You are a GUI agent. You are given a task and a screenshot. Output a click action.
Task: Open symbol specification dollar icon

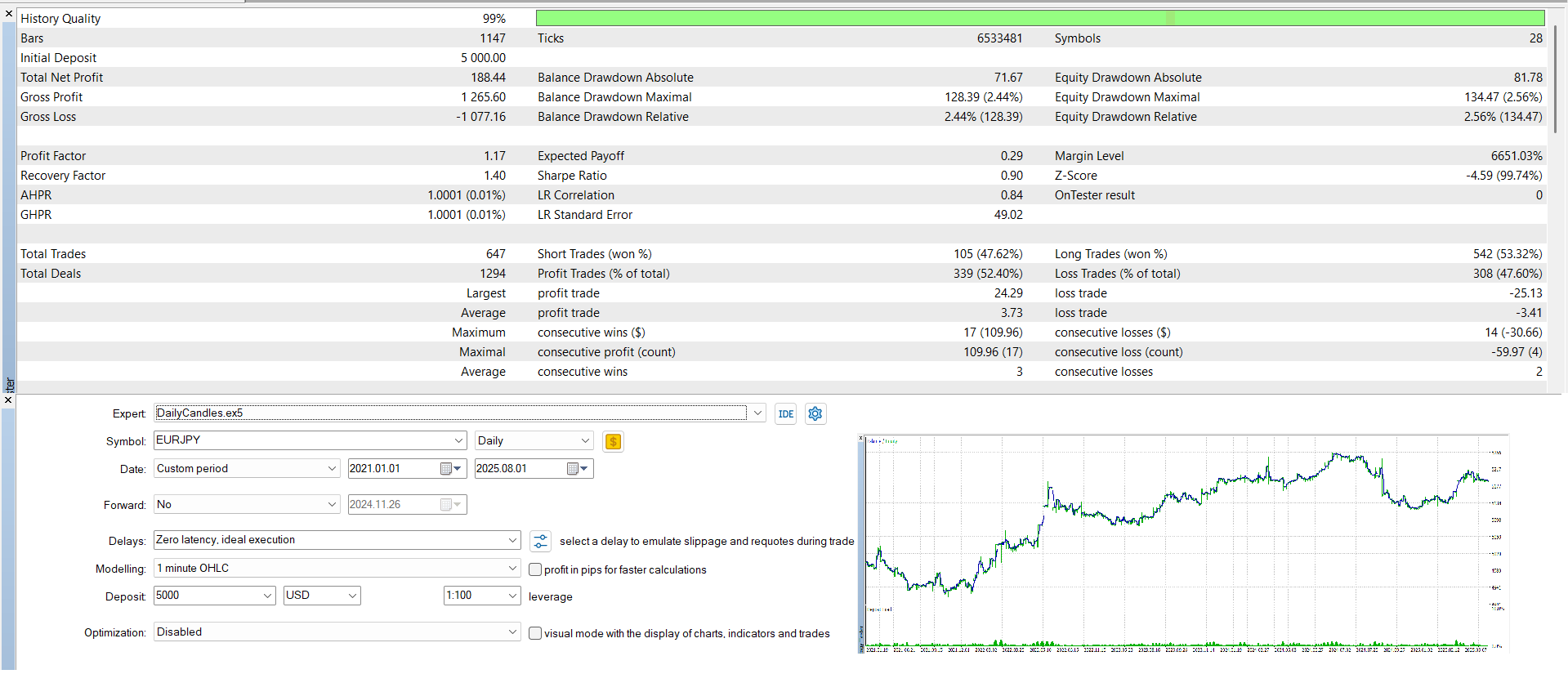tap(613, 442)
